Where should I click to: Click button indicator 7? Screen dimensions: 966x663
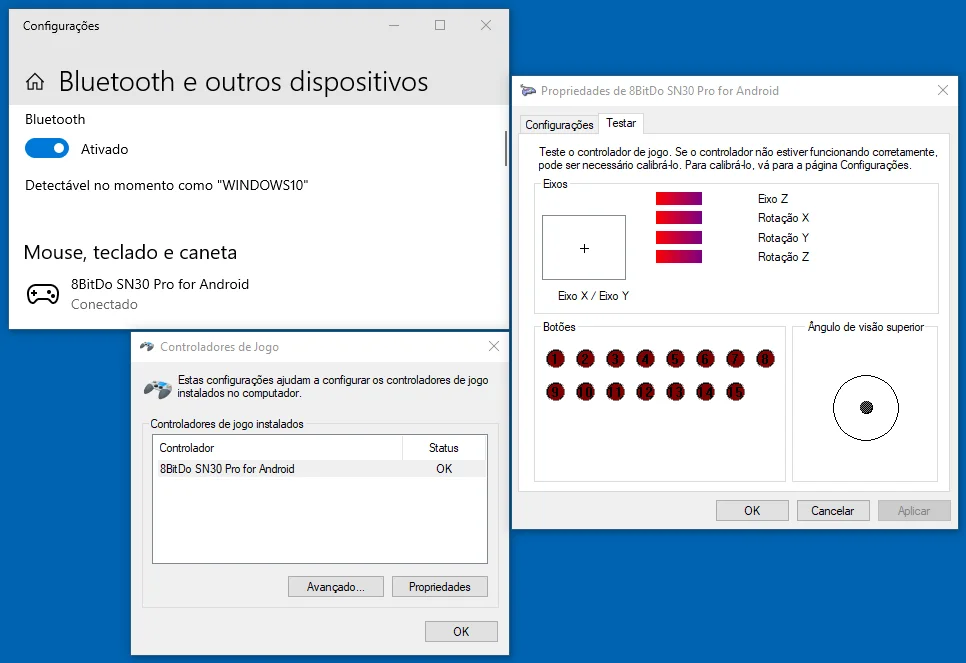pos(735,359)
